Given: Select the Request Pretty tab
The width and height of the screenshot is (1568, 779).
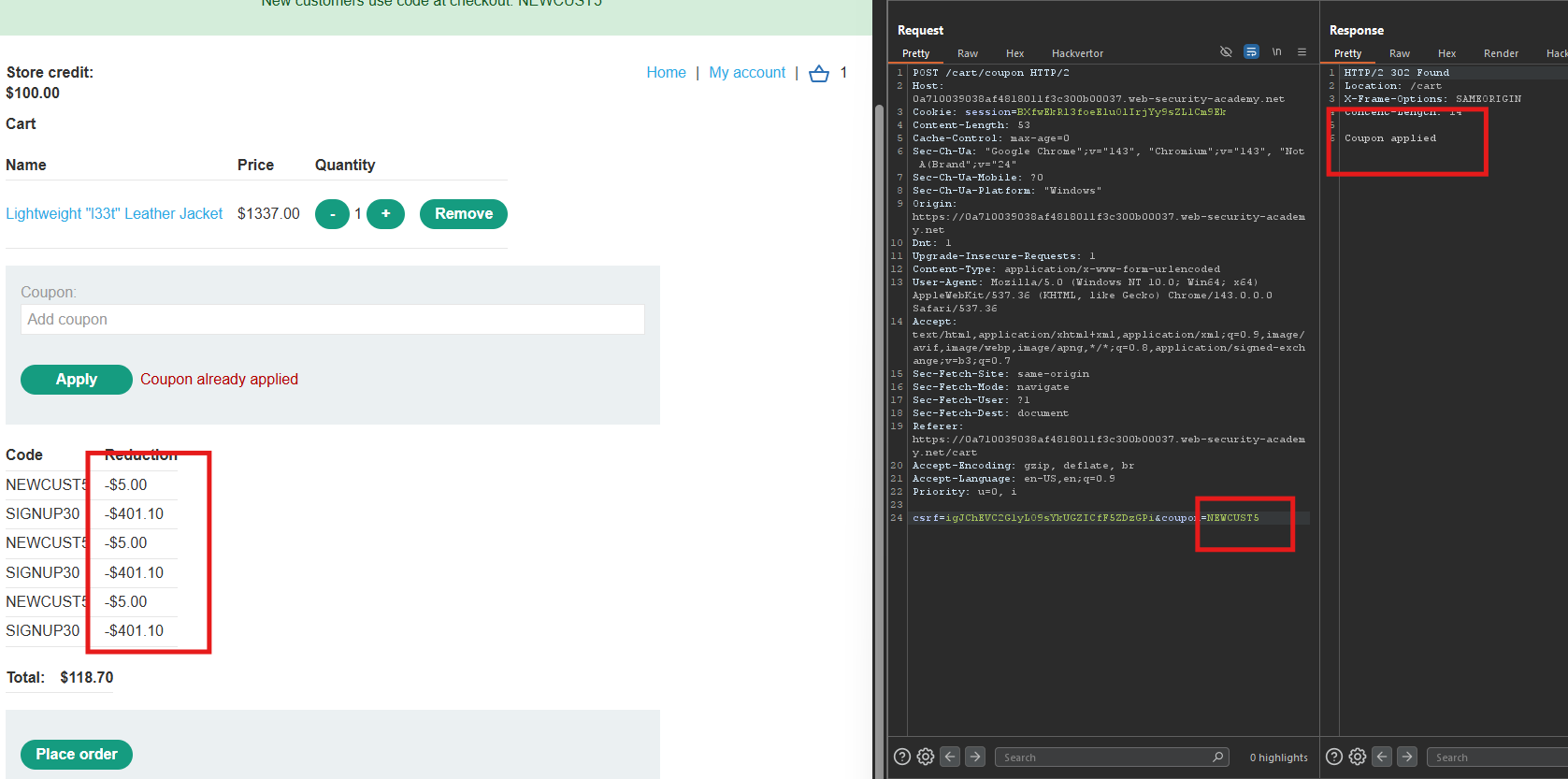Looking at the screenshot, I should (x=915, y=53).
